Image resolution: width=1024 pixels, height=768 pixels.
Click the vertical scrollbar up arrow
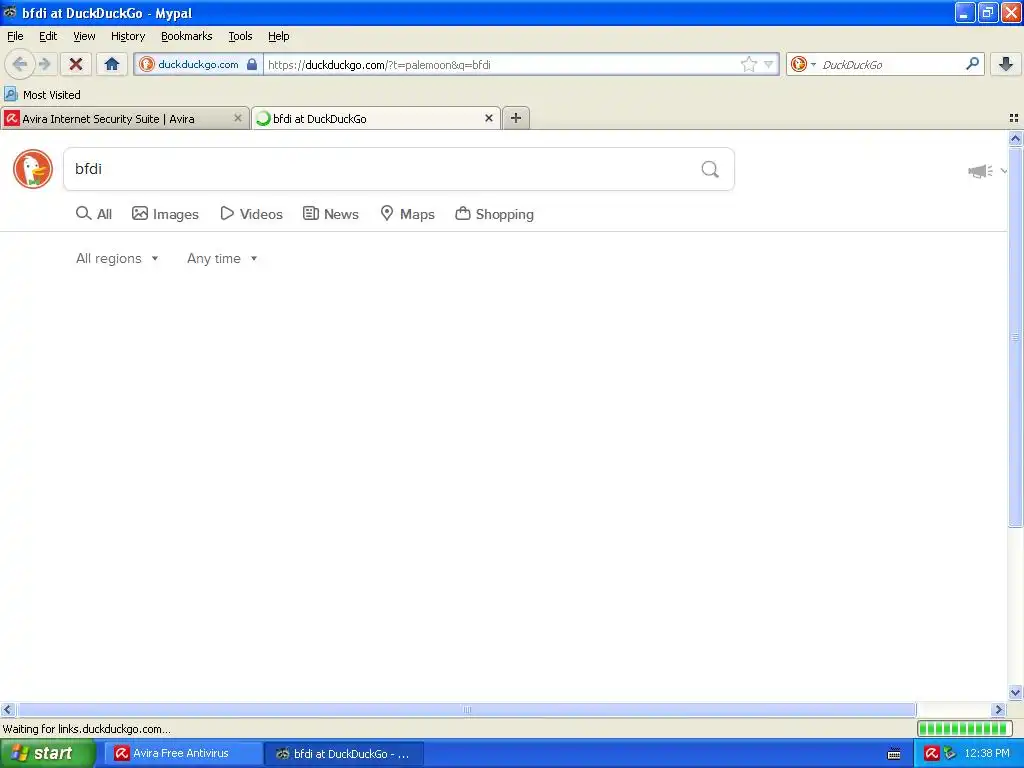1015,138
